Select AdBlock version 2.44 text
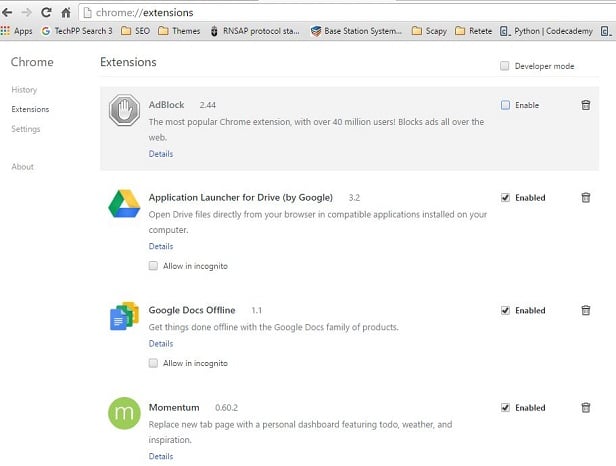 coord(207,105)
